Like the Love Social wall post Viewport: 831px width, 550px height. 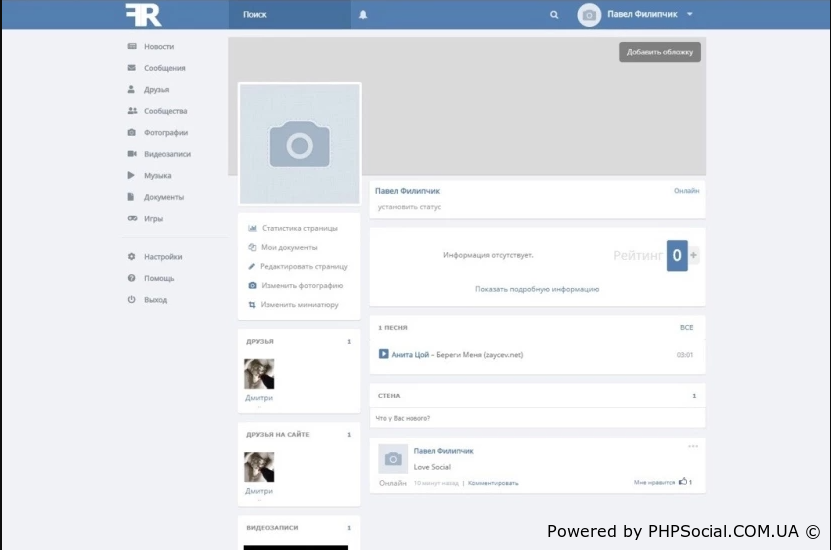click(683, 482)
